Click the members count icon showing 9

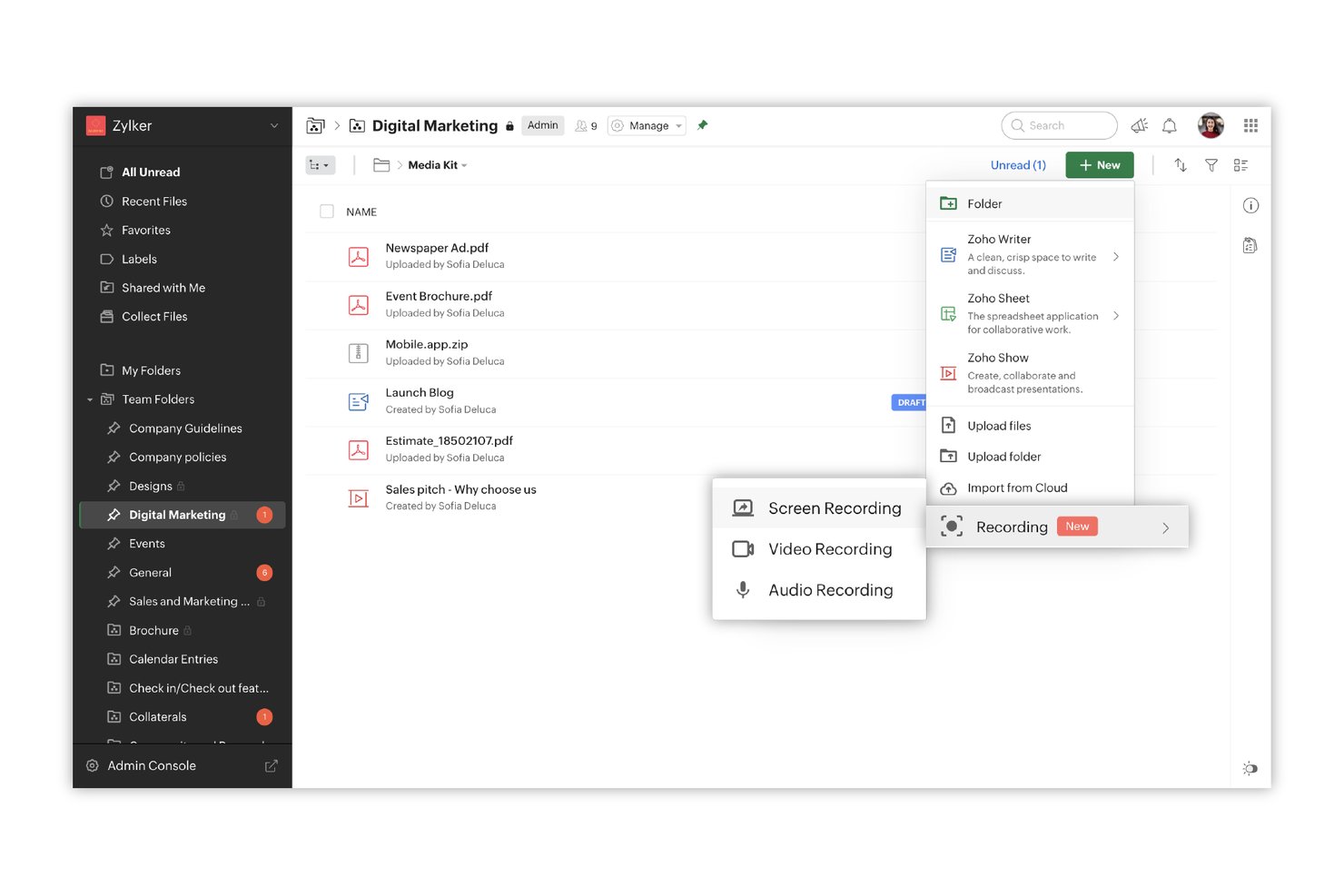coord(586,125)
